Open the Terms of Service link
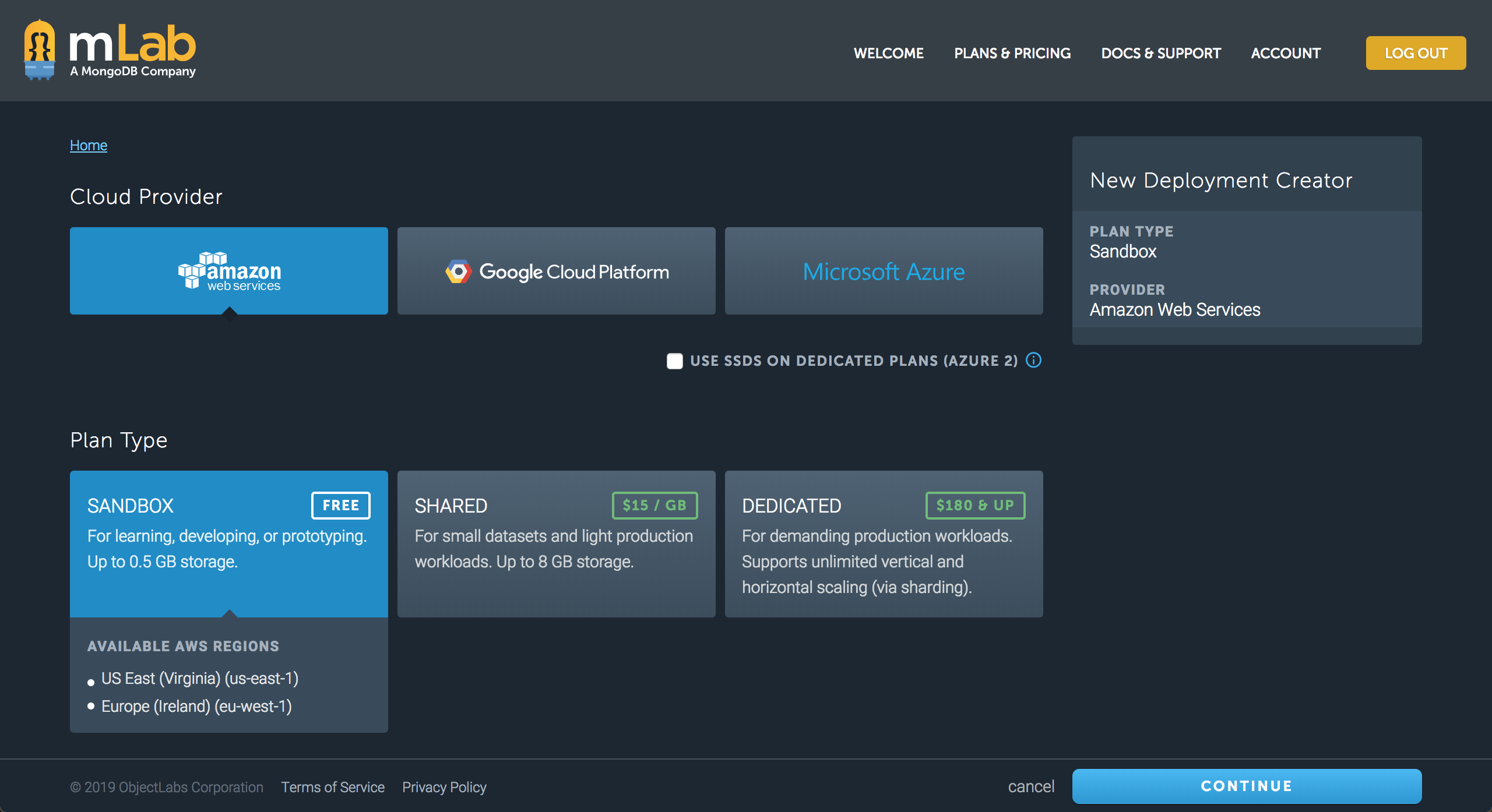 [x=333, y=787]
